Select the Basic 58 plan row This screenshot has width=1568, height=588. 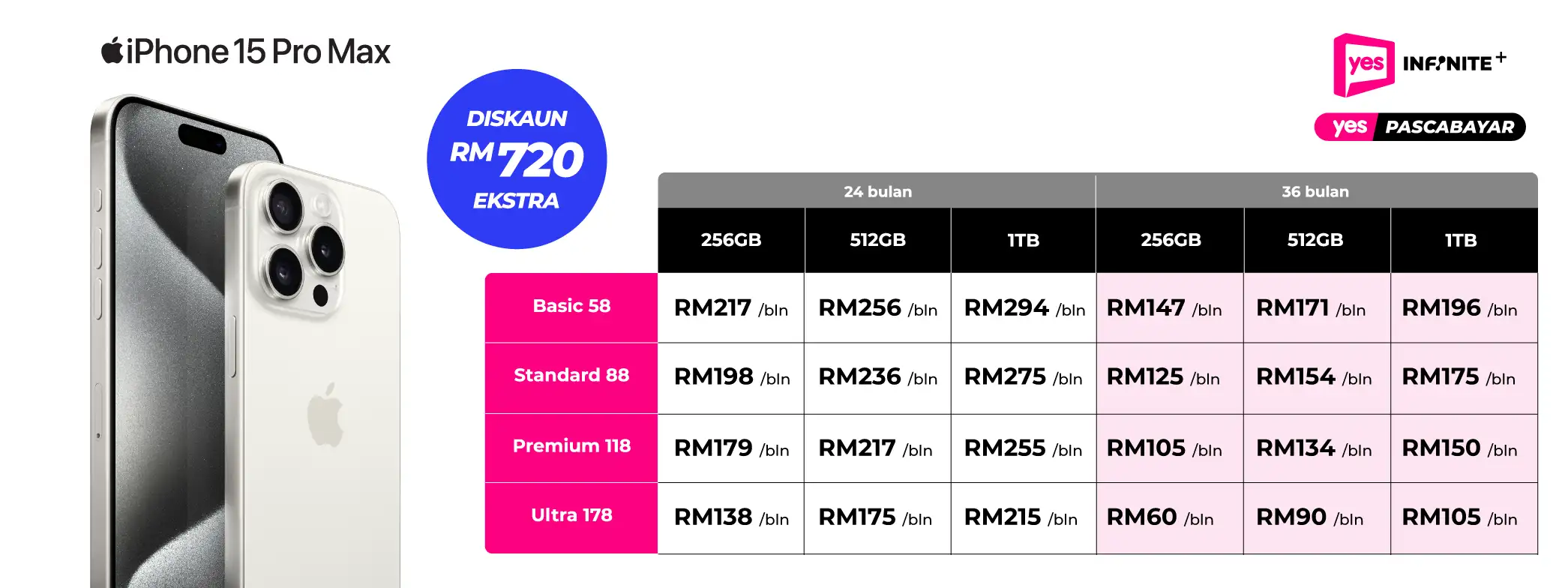[x=1011, y=307]
